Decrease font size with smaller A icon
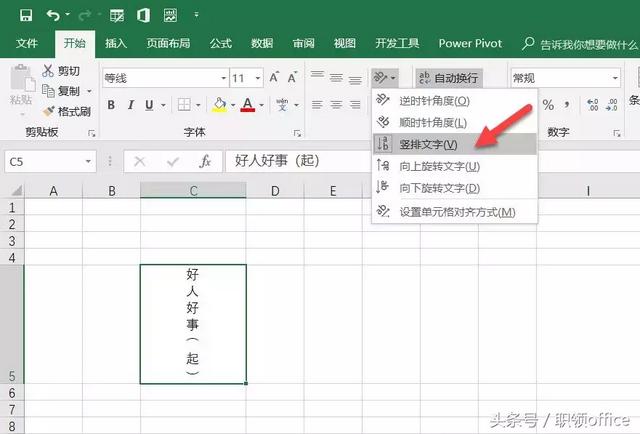 click(x=292, y=77)
